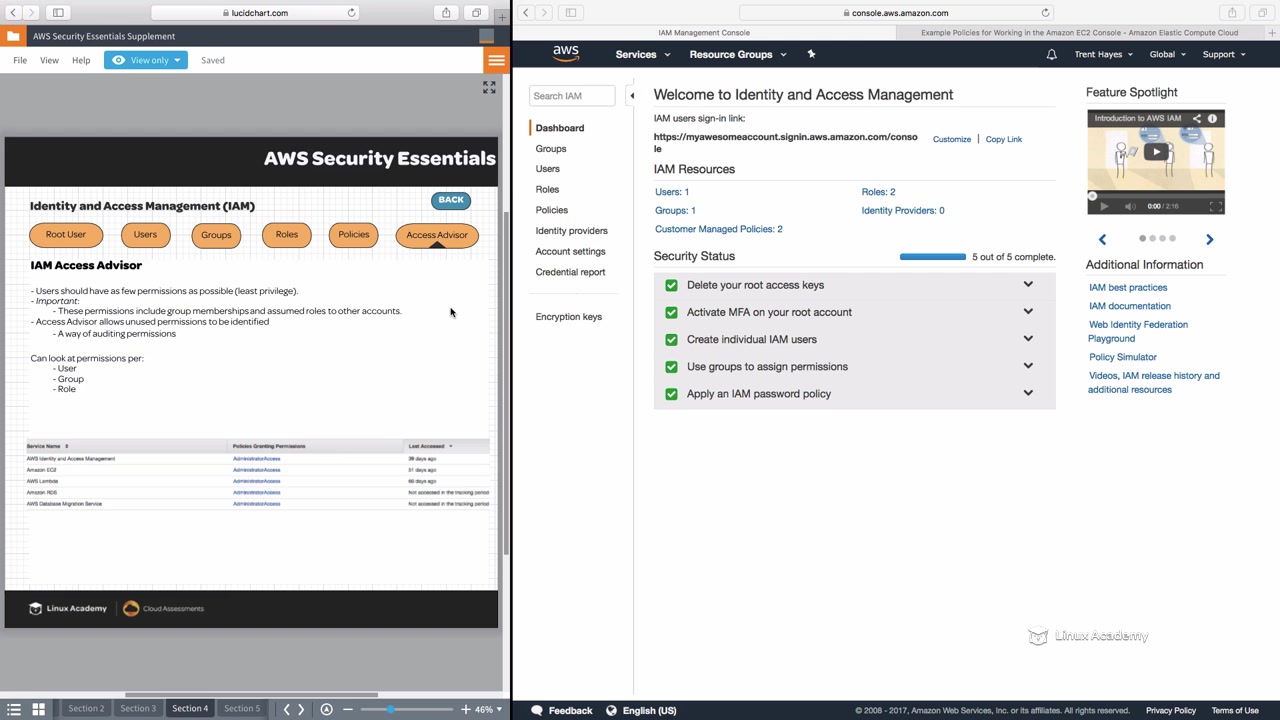Image resolution: width=1280 pixels, height=720 pixels.
Task: Toggle sidebar in left Safari window
Action: [58, 13]
